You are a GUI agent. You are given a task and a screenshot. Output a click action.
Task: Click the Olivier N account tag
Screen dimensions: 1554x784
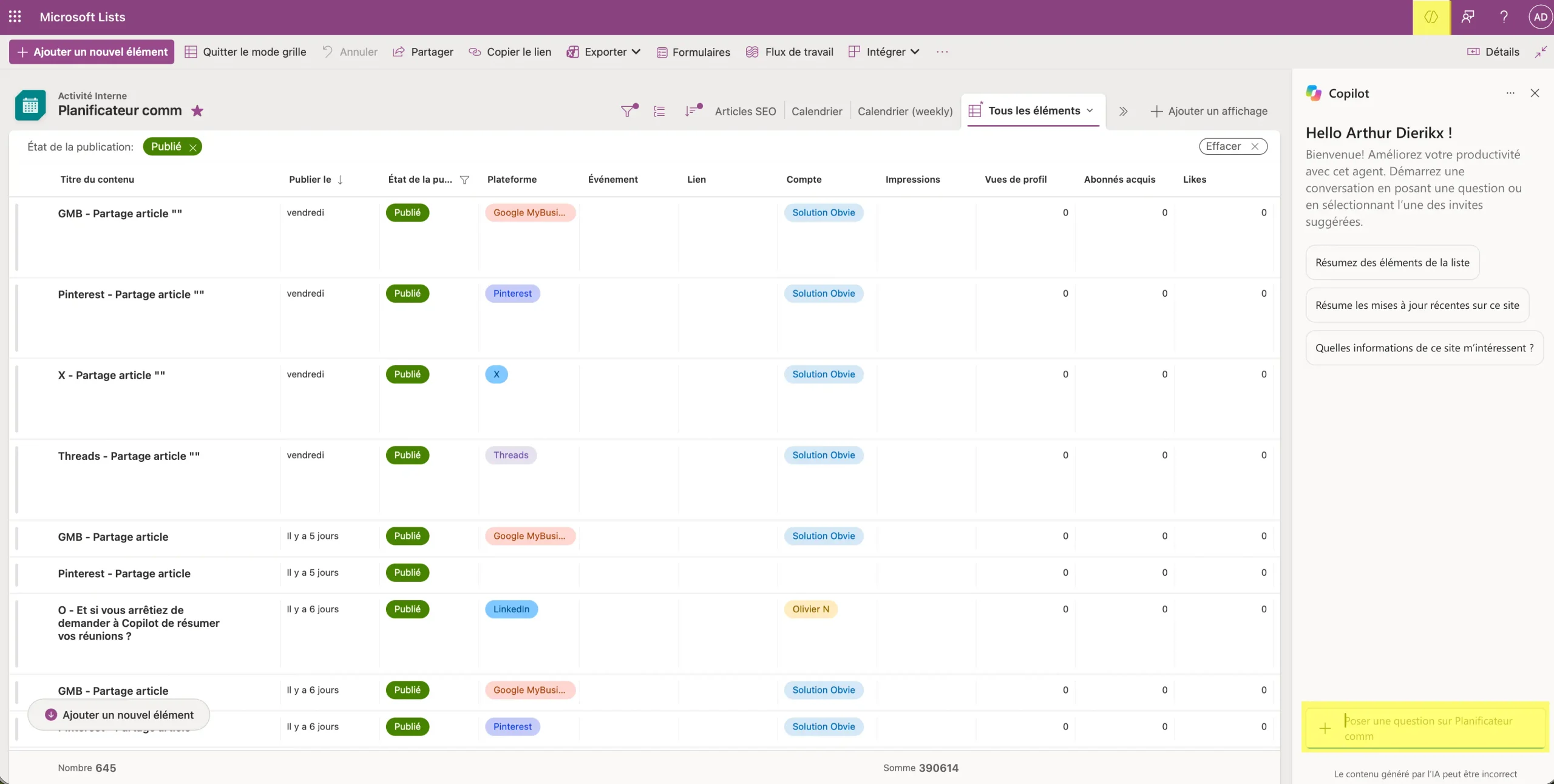point(810,609)
